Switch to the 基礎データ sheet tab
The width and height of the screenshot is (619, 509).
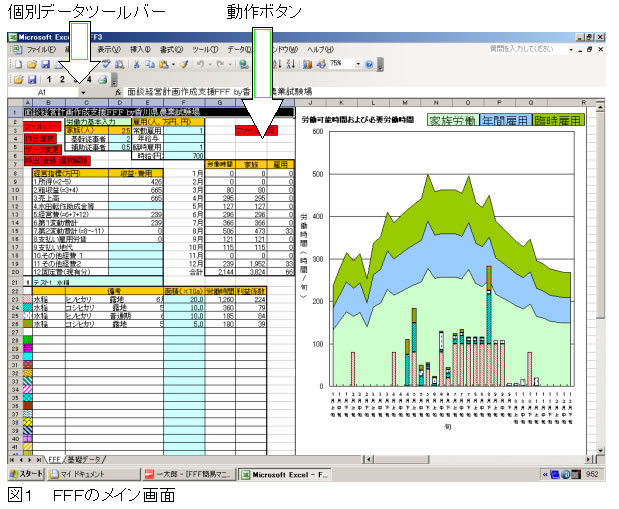click(89, 459)
